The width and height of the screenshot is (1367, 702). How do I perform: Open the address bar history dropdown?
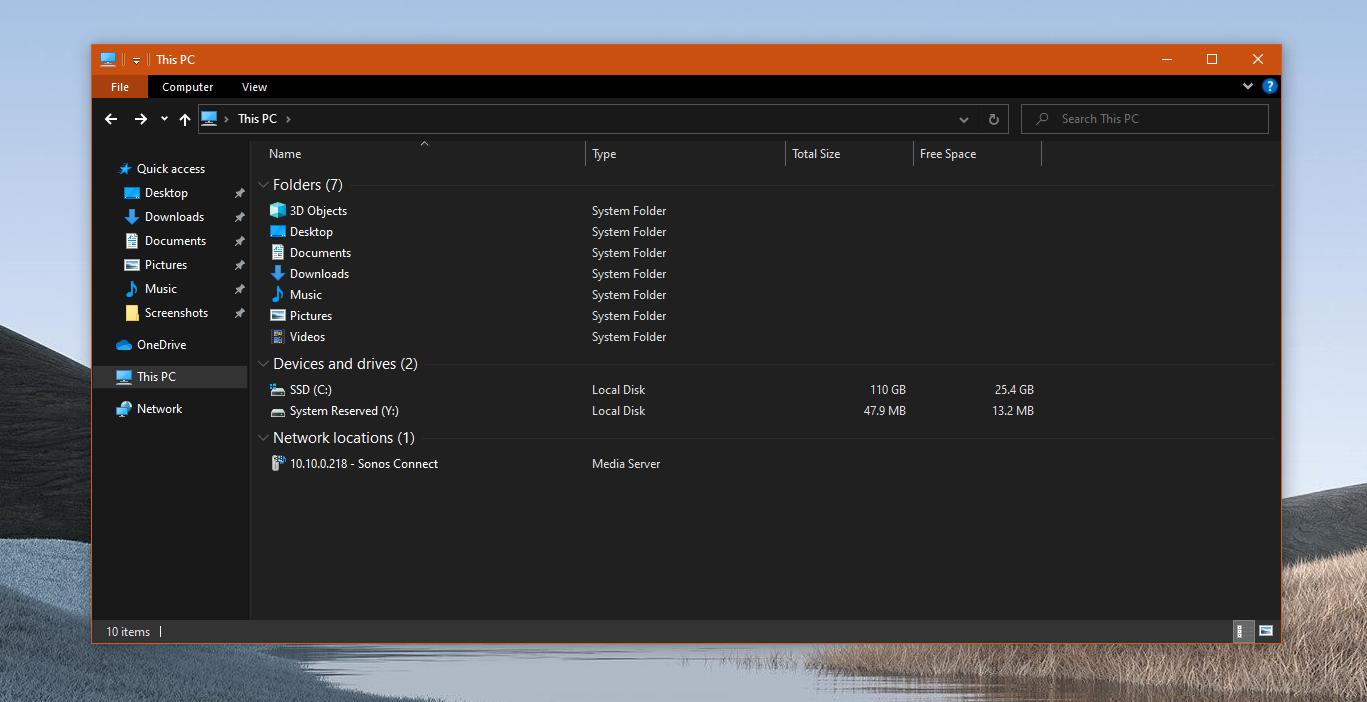point(964,119)
